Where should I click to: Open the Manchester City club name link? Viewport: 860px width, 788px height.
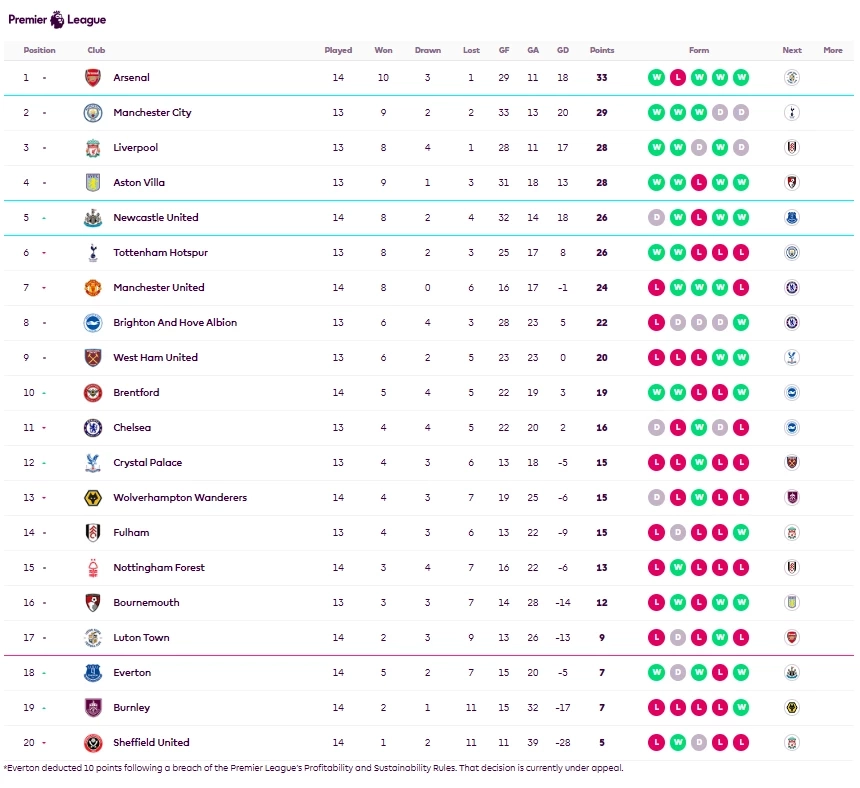(x=152, y=113)
